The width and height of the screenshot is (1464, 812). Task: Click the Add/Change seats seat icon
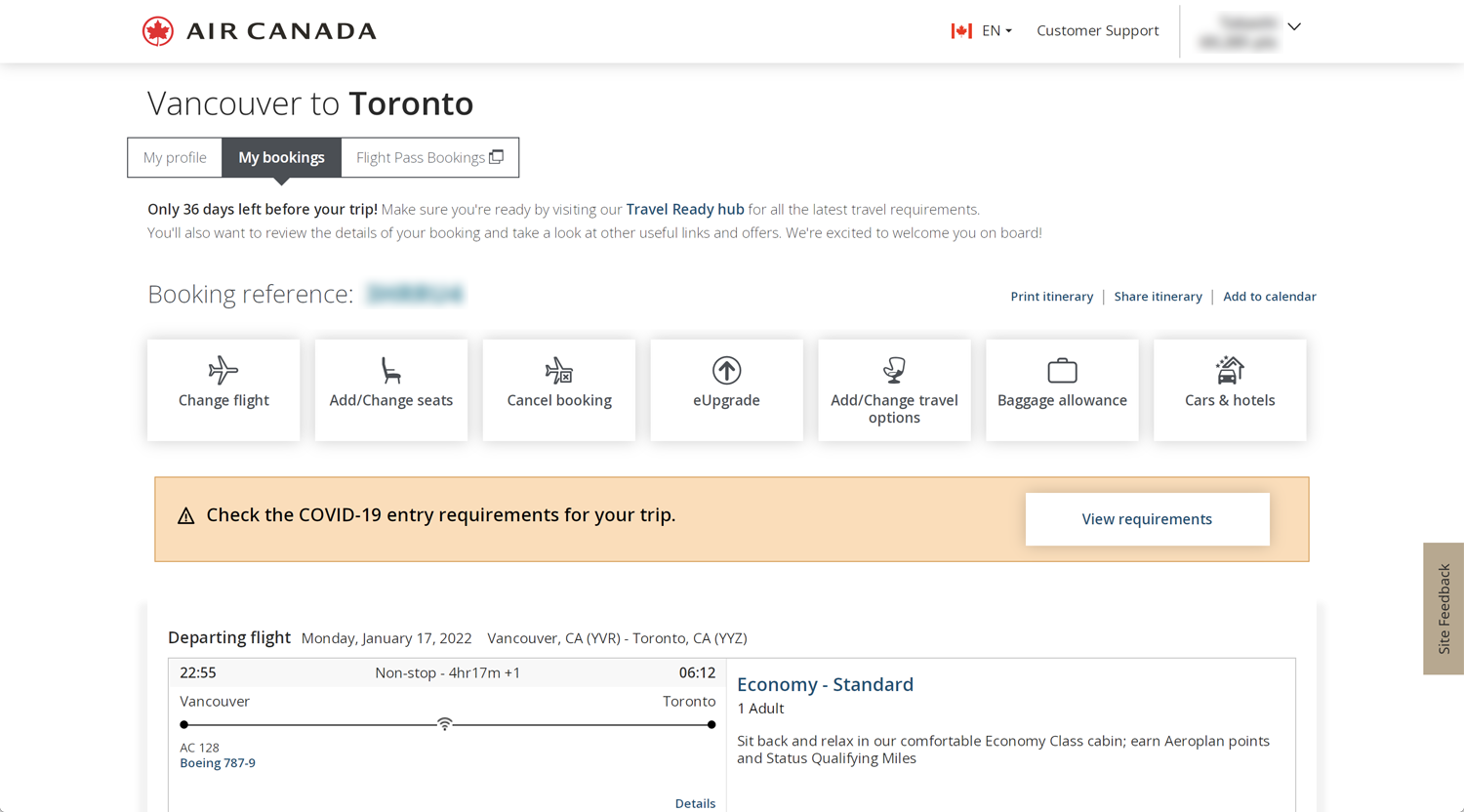coord(390,370)
